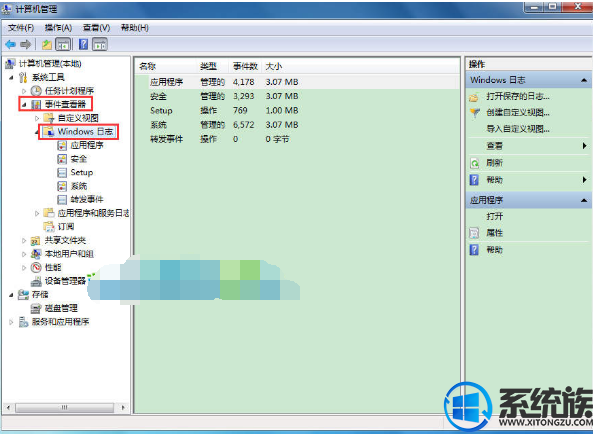
Task: Click the 自定义视图 folder icon
Action: (49, 118)
